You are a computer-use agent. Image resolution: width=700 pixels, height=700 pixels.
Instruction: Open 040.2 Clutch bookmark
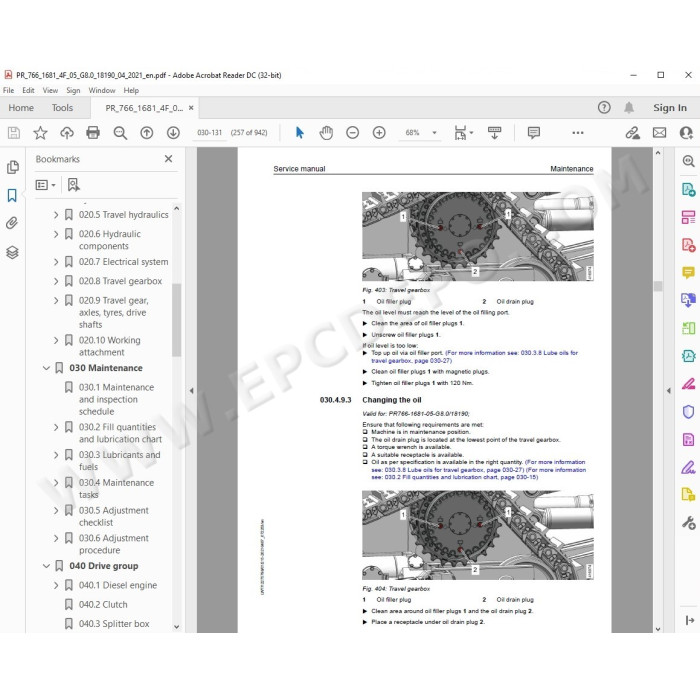(103, 604)
